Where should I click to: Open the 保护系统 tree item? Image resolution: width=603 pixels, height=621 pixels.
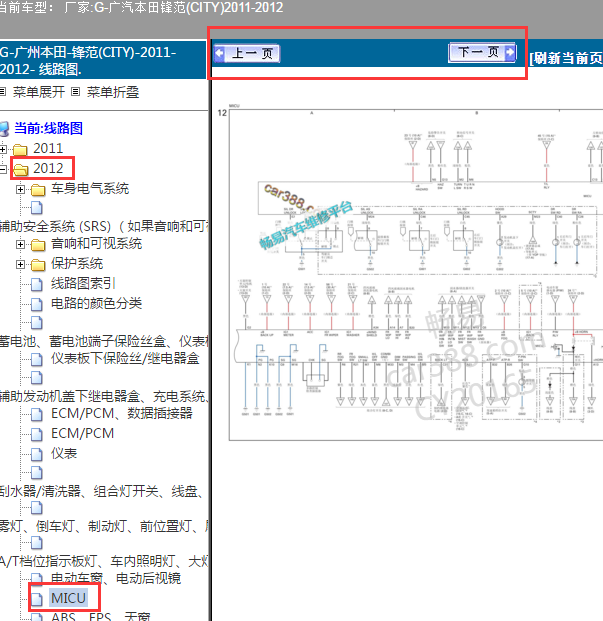pos(77,264)
